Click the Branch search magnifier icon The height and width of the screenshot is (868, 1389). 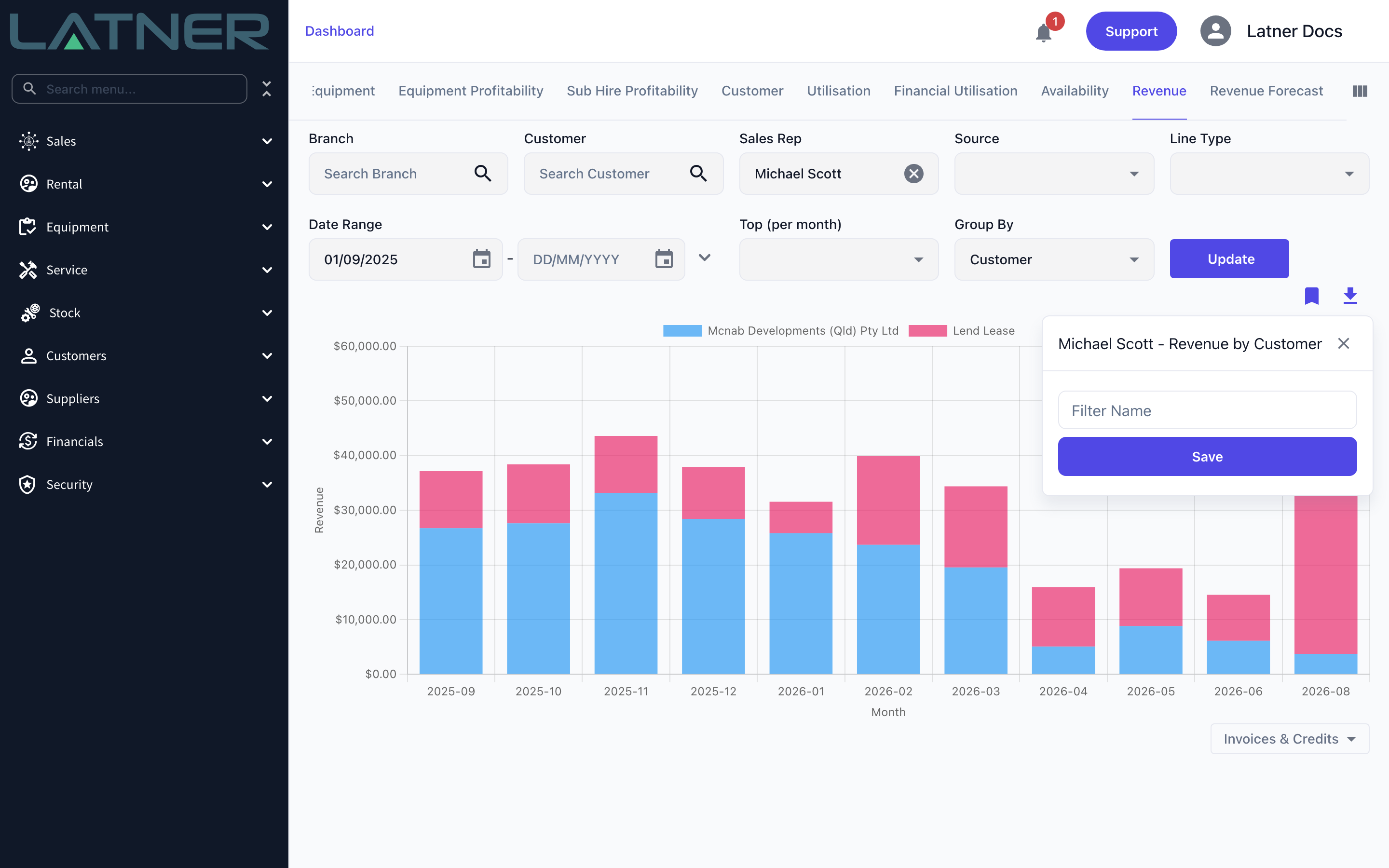pos(483,174)
